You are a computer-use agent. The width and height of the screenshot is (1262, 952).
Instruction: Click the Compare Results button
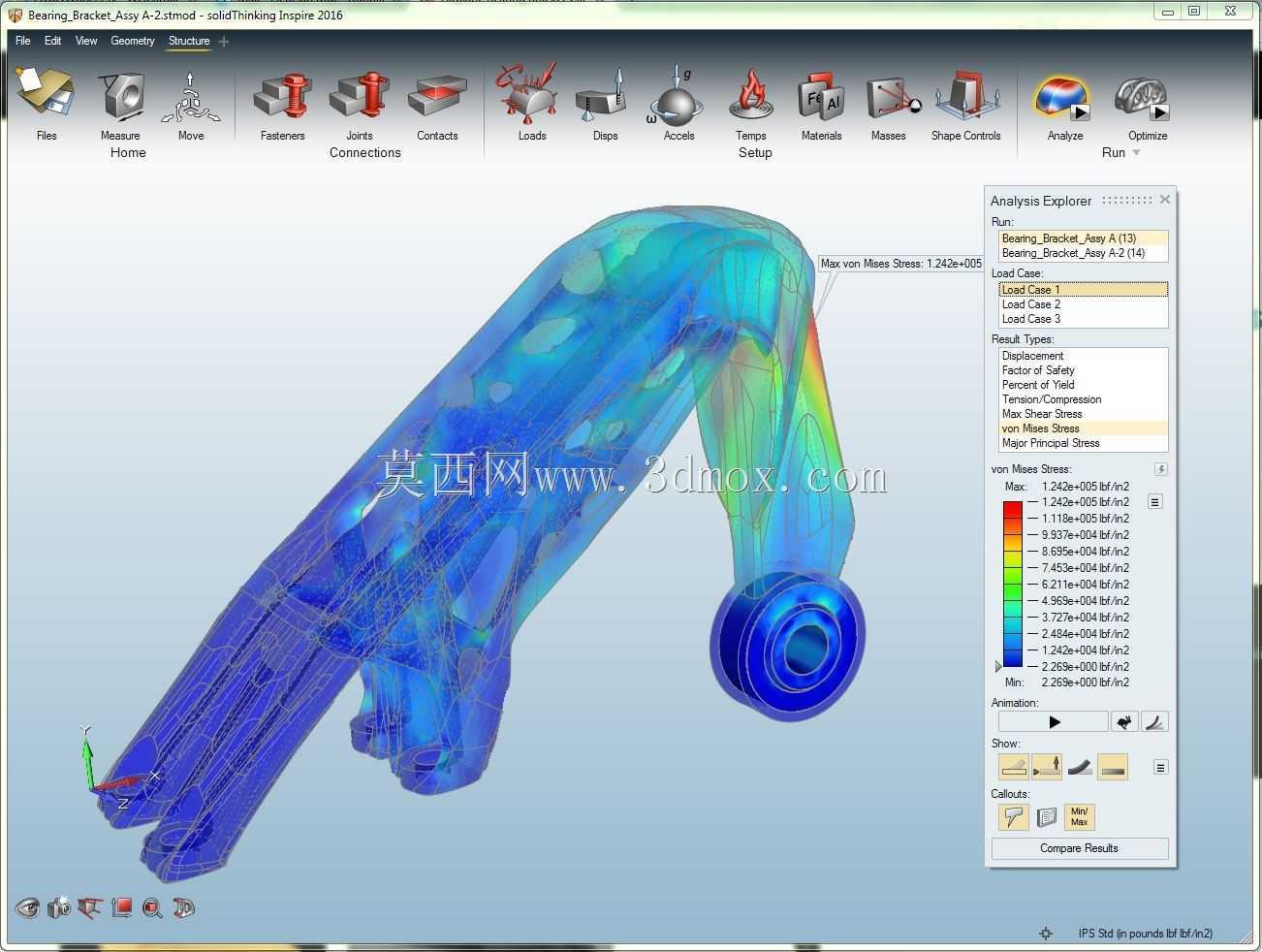coord(1079,848)
